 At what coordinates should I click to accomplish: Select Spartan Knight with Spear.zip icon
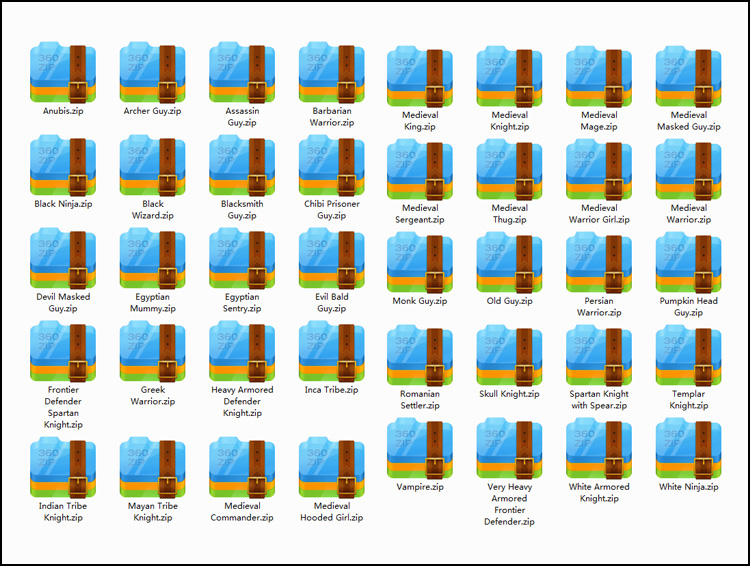599,355
